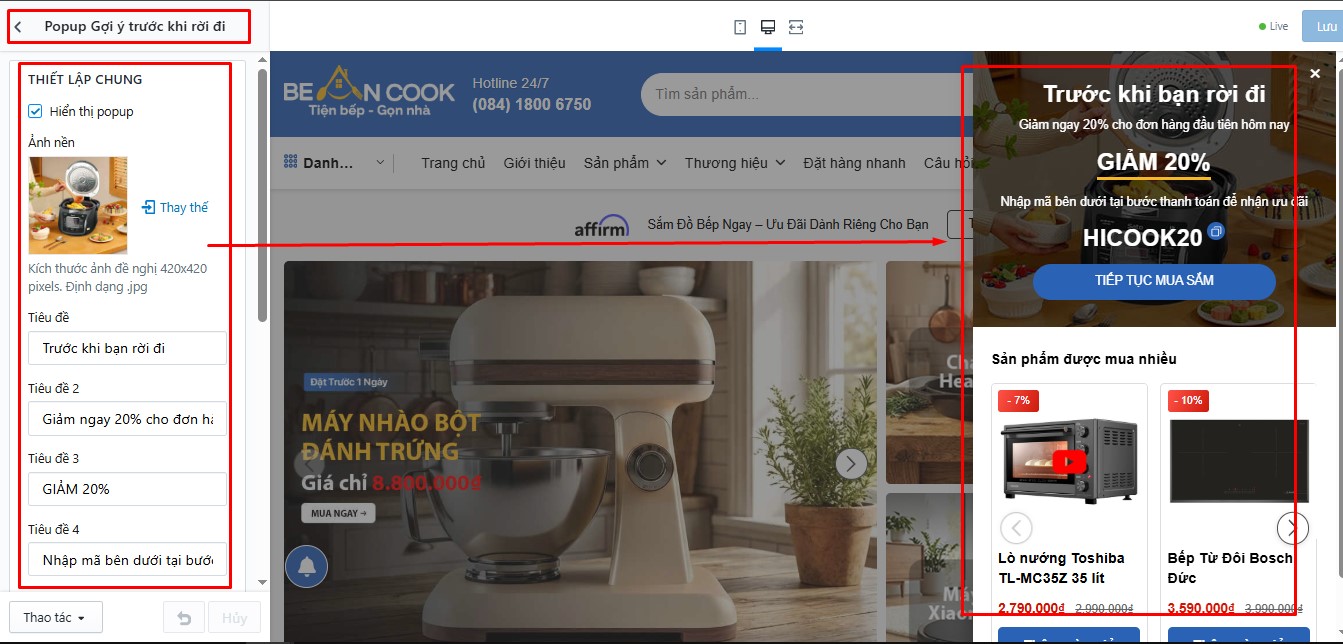1343x644 pixels.
Task: Expand the Thương hiệu menu
Action: 735,163
